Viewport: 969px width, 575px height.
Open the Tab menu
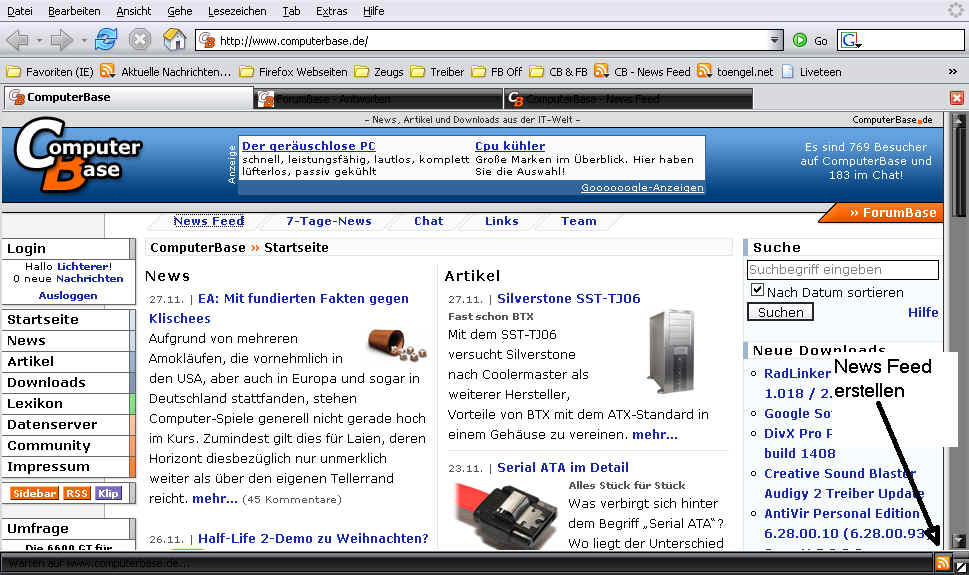(291, 11)
